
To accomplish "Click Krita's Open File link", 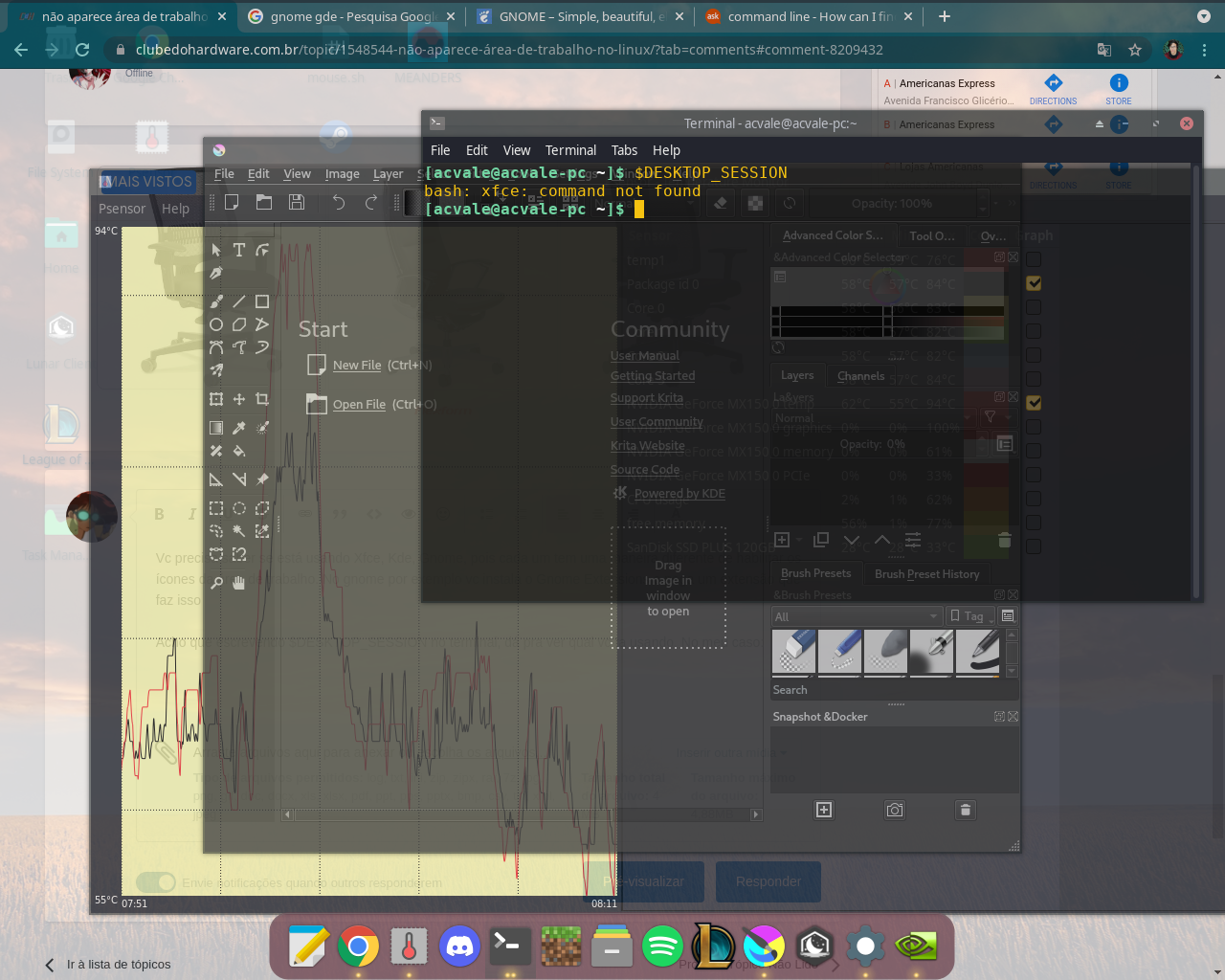I will tap(359, 404).
